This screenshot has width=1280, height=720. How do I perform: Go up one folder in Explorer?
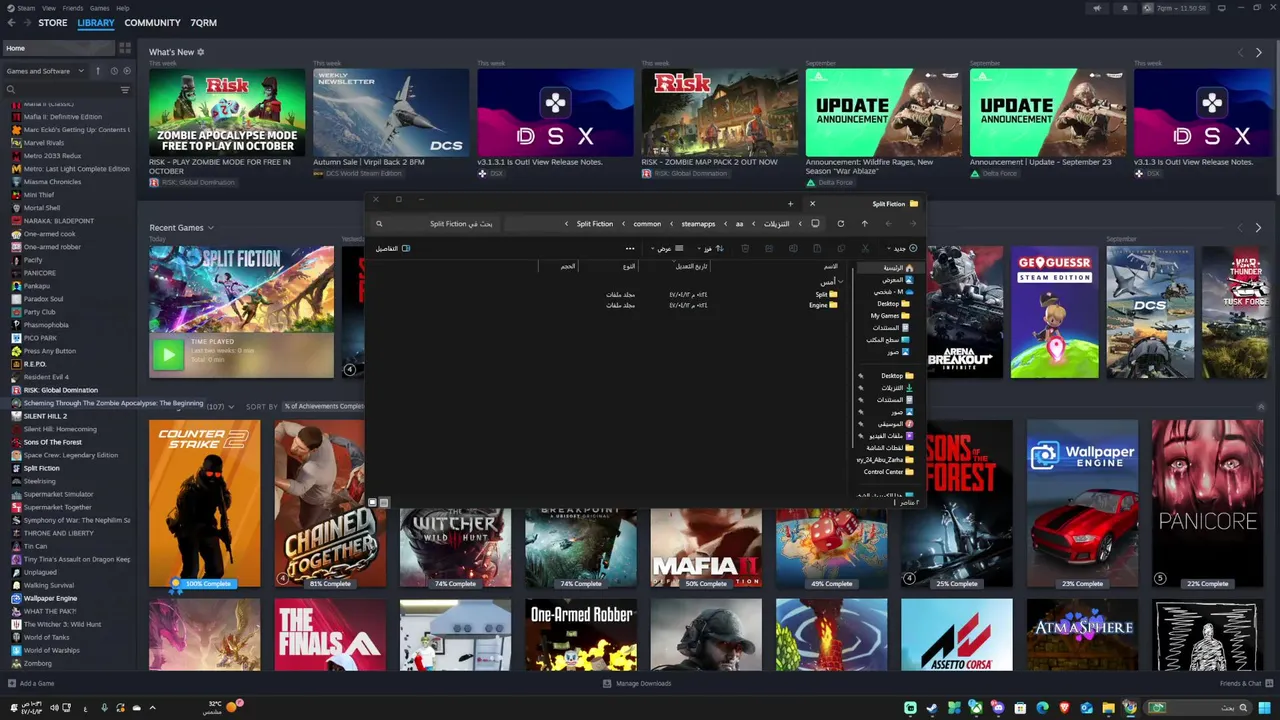(x=864, y=224)
